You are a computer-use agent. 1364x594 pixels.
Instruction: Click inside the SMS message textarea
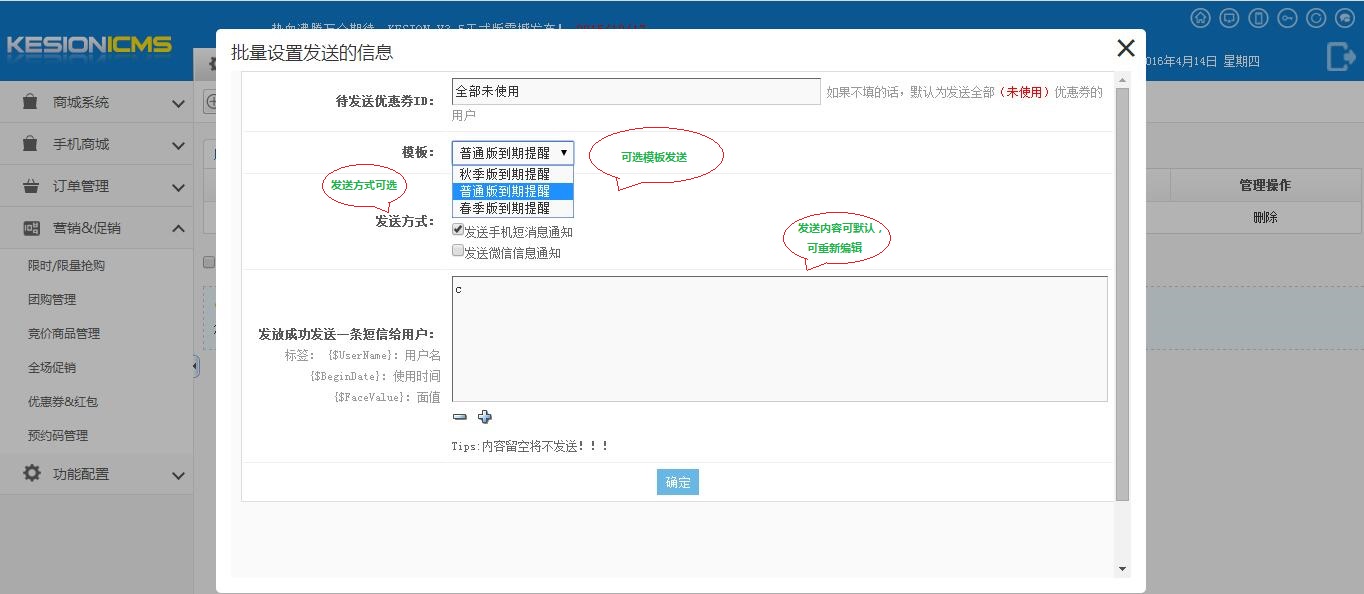(x=779, y=339)
